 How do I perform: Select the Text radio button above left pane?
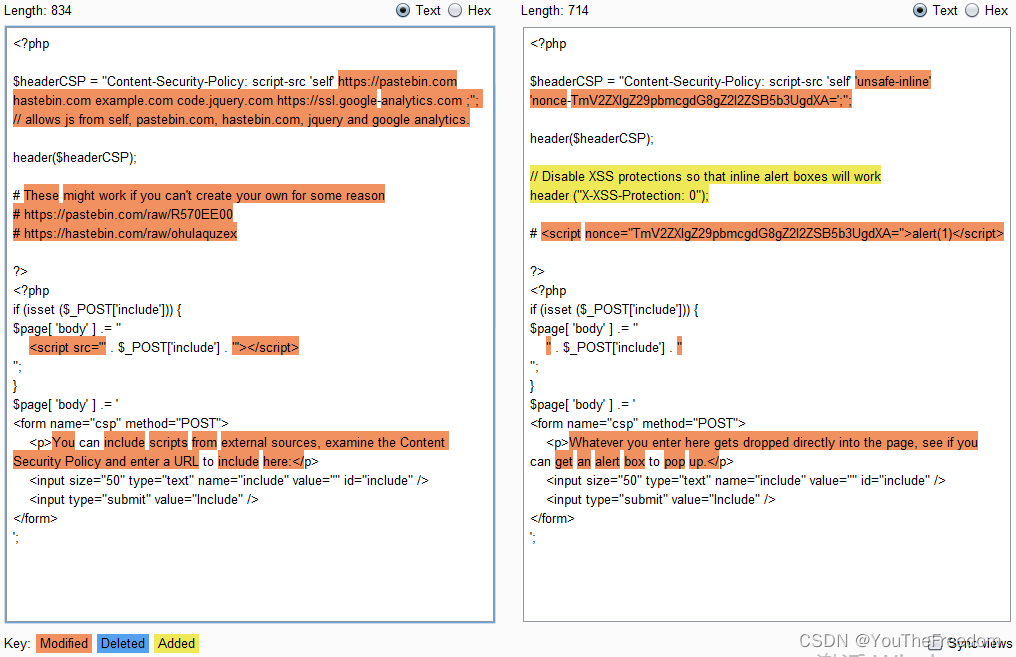403,10
